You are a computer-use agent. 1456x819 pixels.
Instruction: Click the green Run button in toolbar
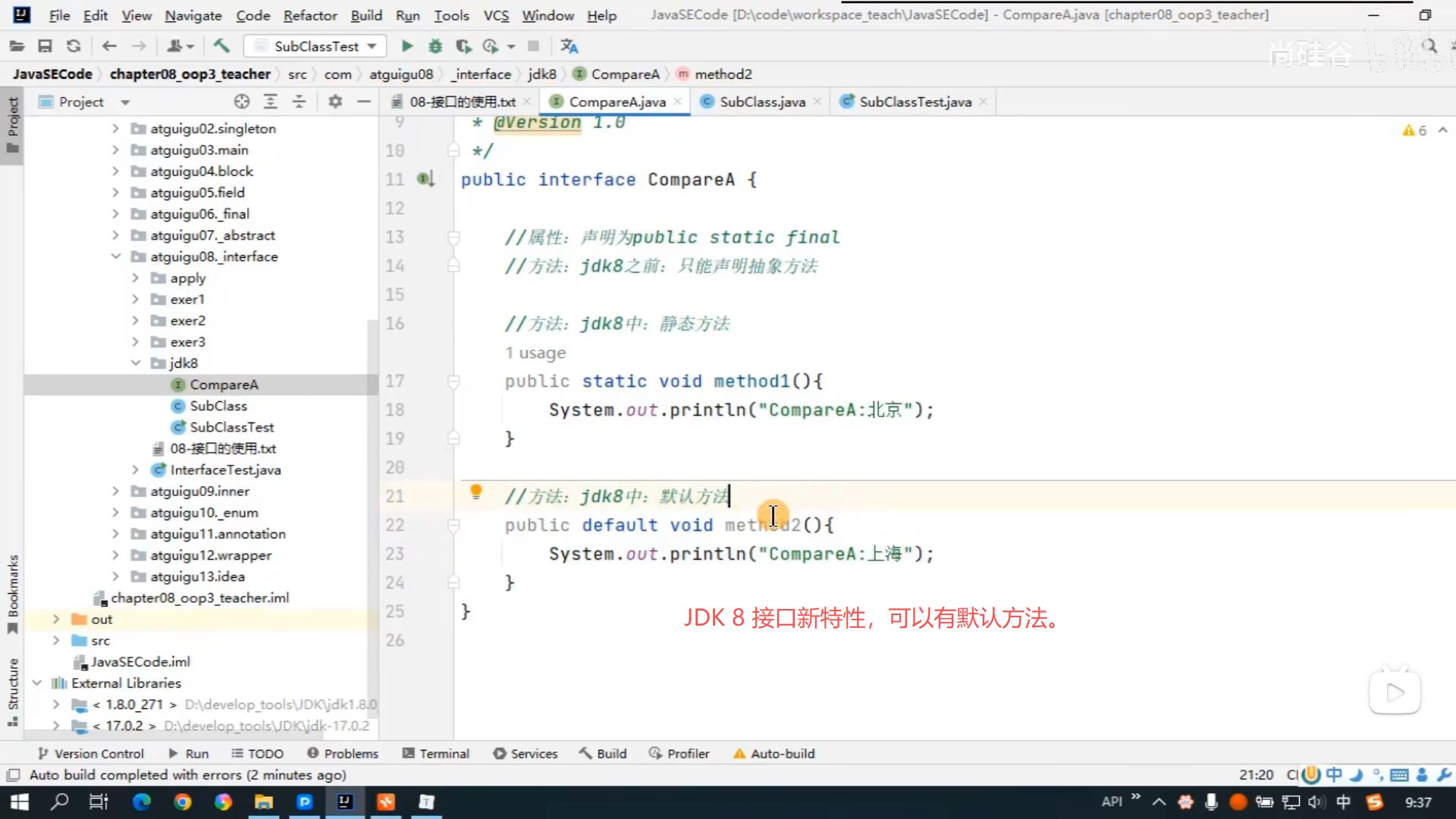tap(407, 46)
